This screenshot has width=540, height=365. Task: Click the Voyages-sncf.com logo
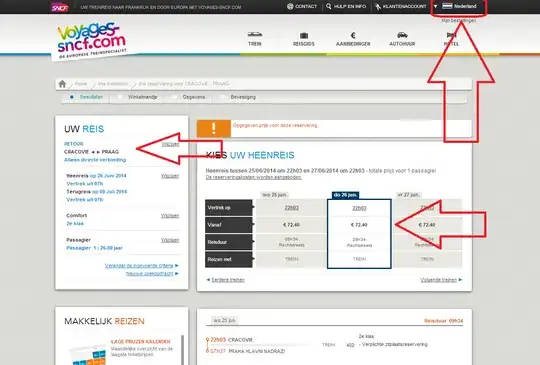(91, 40)
